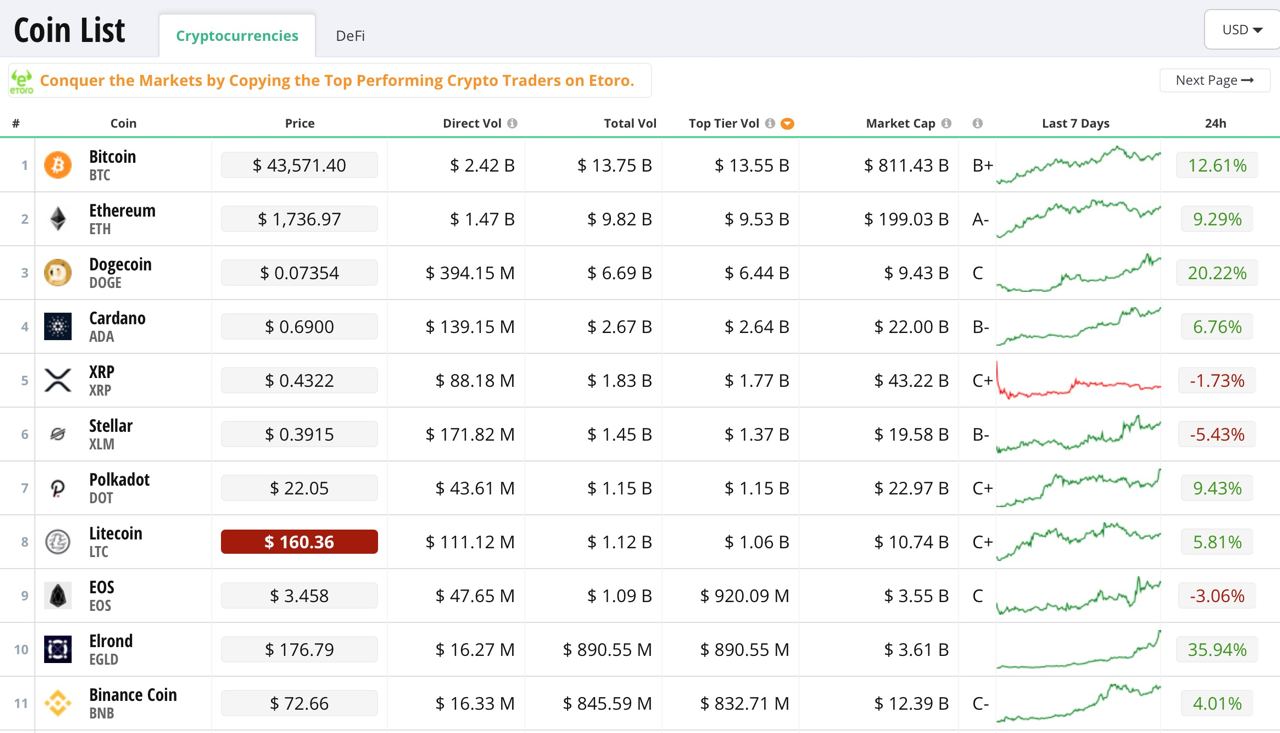This screenshot has height=733, width=1280.
Task: Click the Litecoin logo icon
Action: tap(58, 543)
